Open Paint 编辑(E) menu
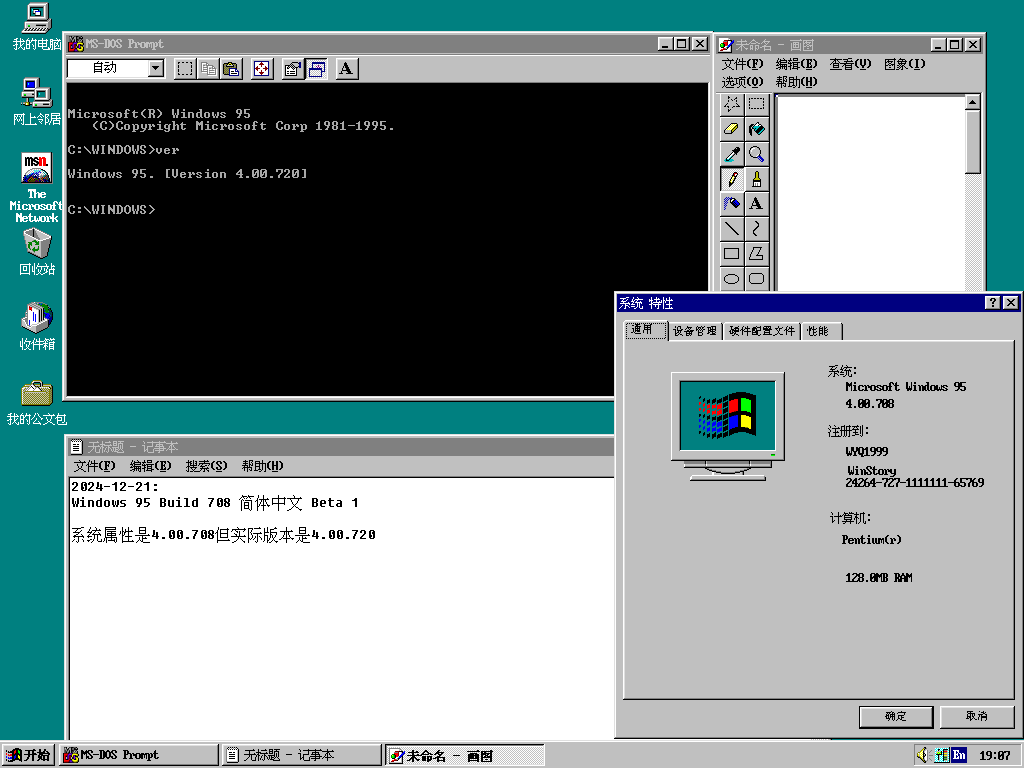 [796, 64]
